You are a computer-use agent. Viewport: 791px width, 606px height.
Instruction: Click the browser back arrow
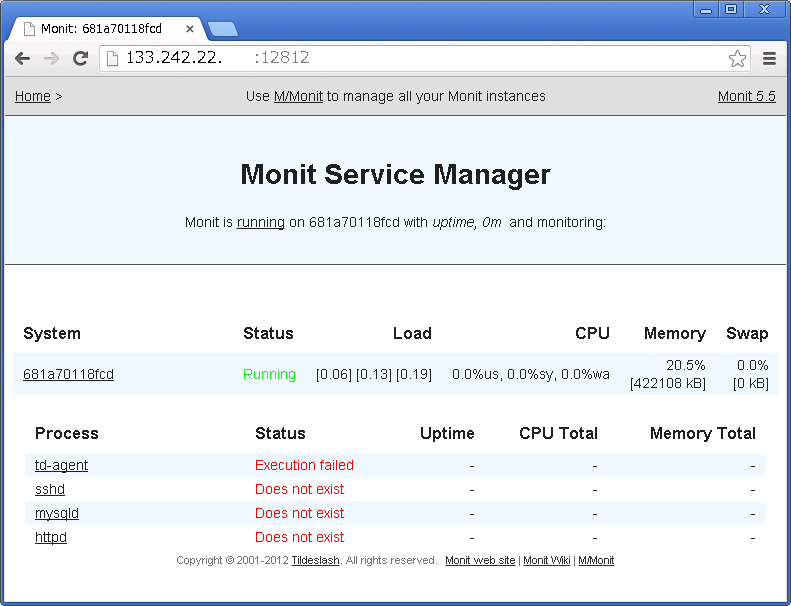(22, 59)
